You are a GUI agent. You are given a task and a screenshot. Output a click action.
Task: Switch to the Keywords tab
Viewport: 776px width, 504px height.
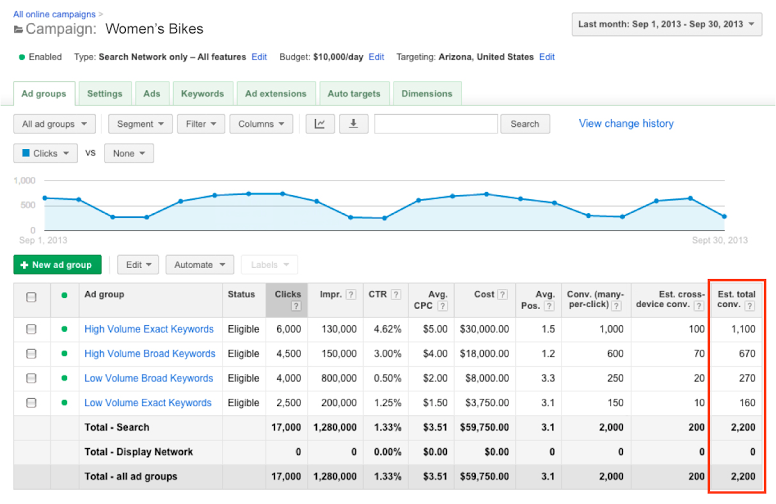click(202, 94)
